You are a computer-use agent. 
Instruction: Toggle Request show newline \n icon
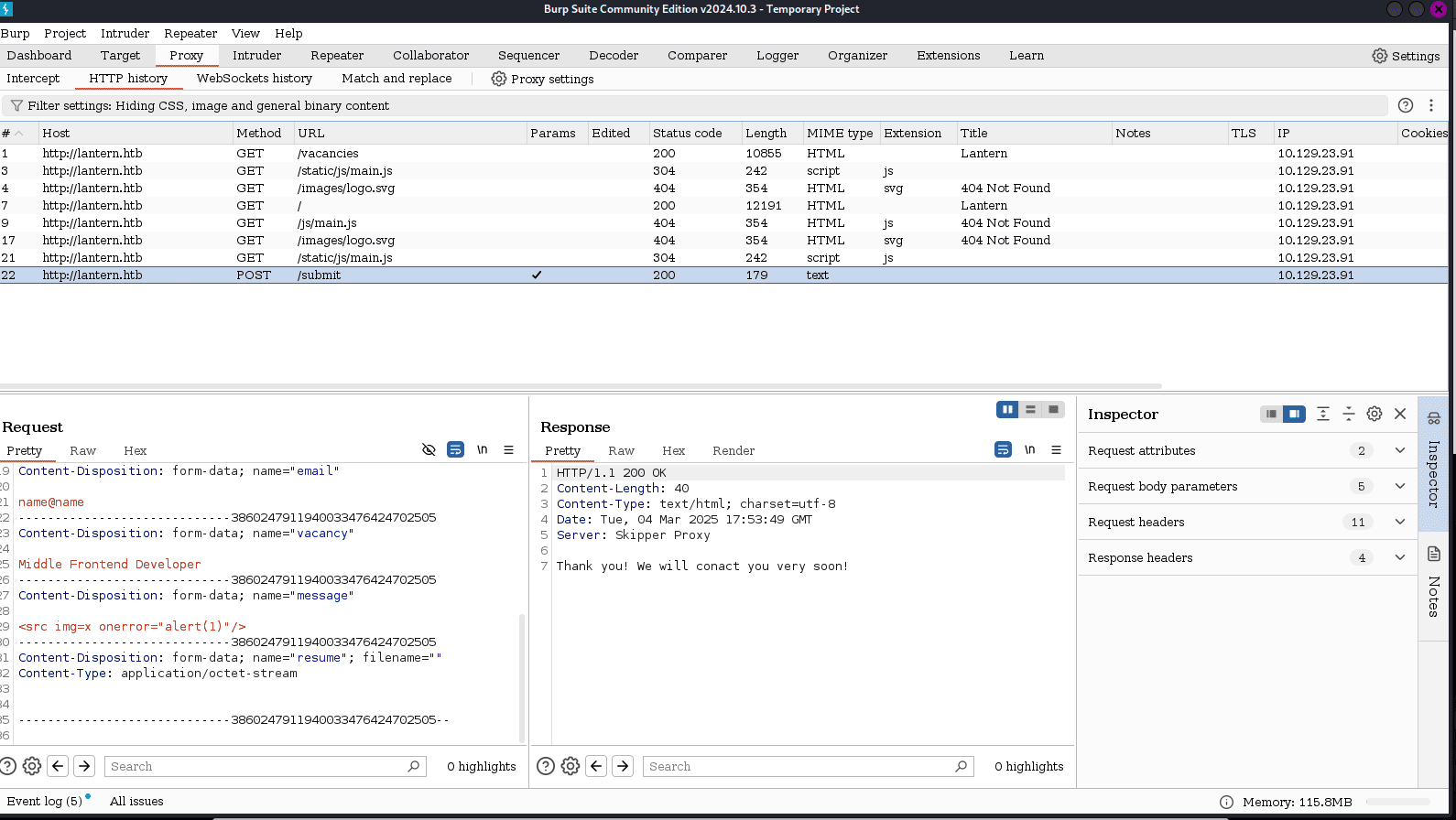tap(482, 449)
